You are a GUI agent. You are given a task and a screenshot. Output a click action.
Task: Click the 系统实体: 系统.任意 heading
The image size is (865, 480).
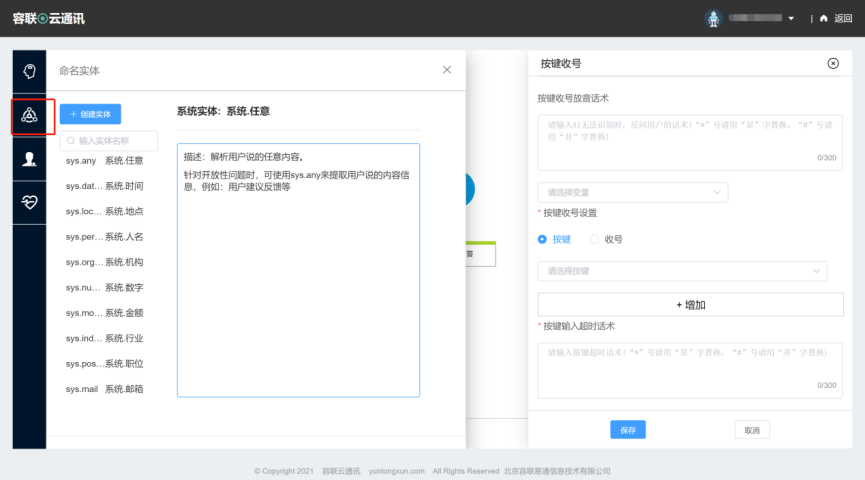[x=223, y=111]
